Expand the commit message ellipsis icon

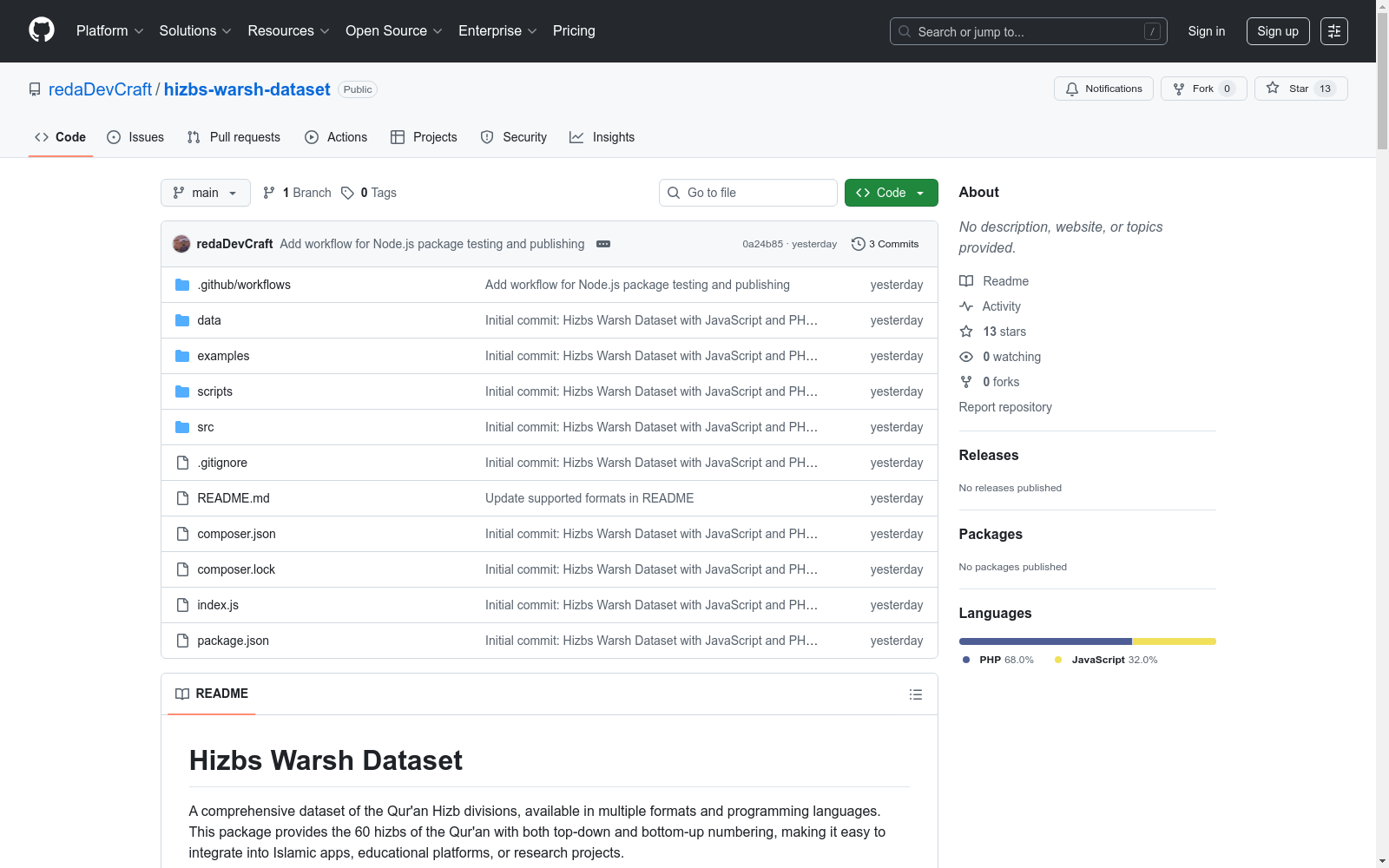(603, 244)
